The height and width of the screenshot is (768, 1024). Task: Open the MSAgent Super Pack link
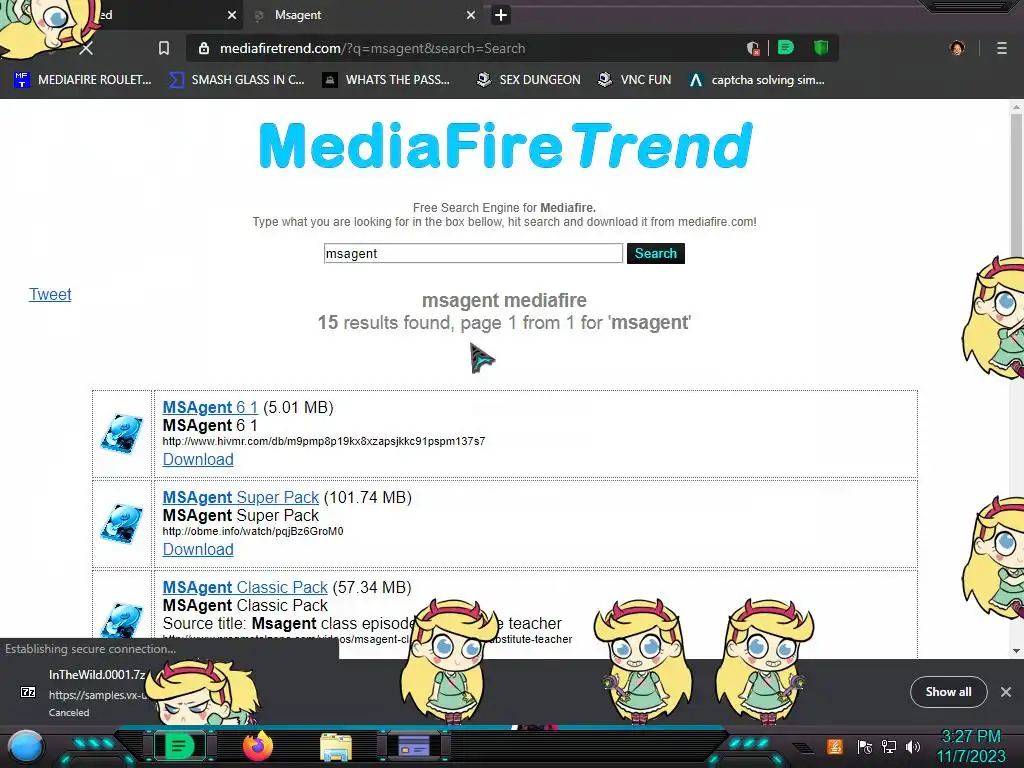click(x=241, y=498)
